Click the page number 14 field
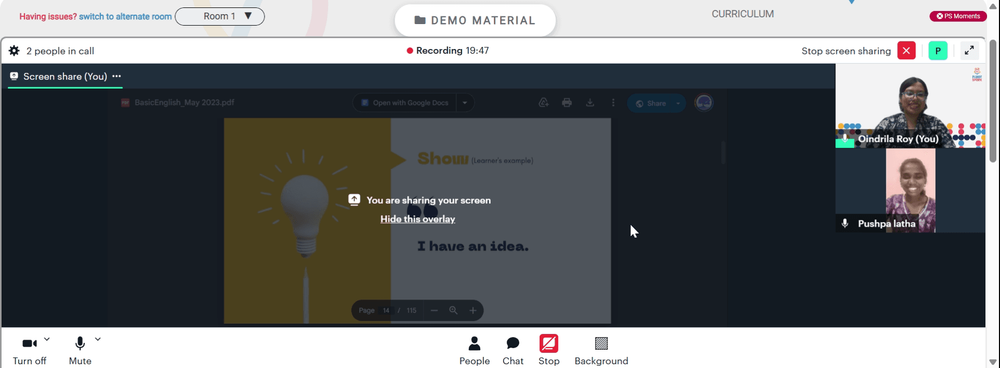The height and width of the screenshot is (368, 1000). click(386, 311)
